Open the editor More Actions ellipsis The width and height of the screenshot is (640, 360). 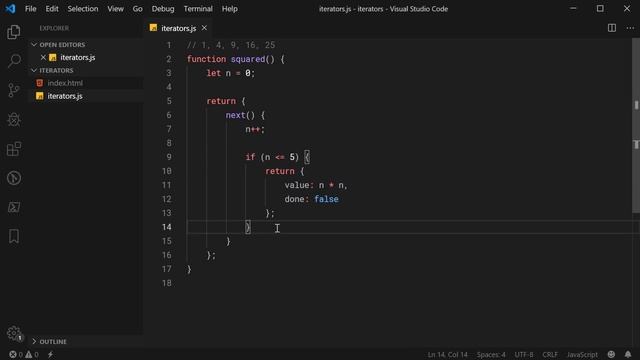pyautogui.click(x=630, y=28)
